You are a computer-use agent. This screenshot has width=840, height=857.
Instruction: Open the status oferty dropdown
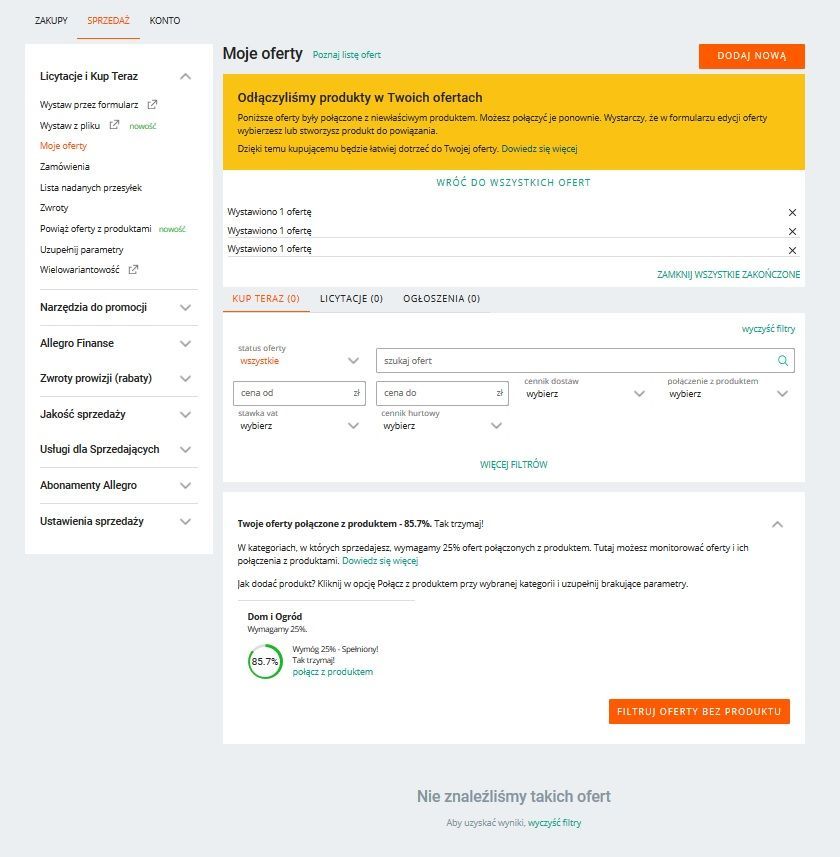click(299, 361)
